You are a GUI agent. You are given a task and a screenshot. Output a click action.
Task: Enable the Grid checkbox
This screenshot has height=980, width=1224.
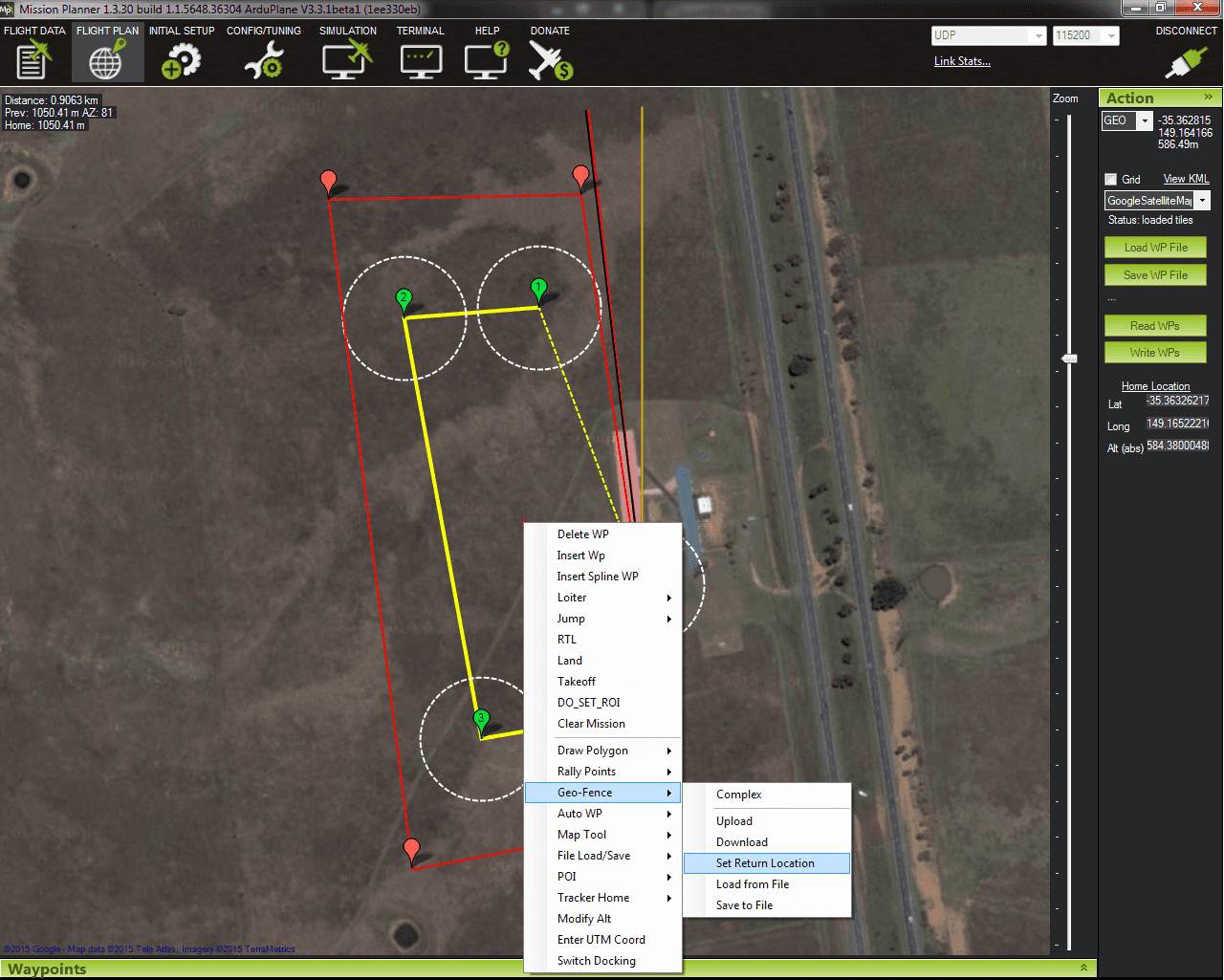pos(1110,179)
